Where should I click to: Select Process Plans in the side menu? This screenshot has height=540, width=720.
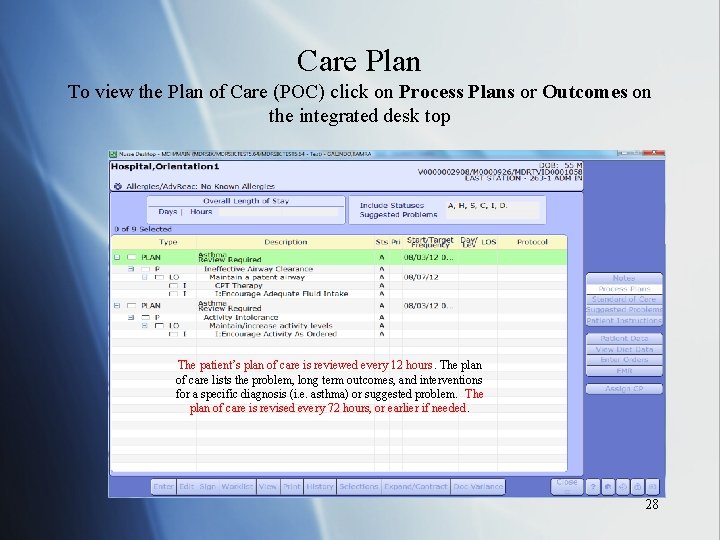[x=624, y=289]
